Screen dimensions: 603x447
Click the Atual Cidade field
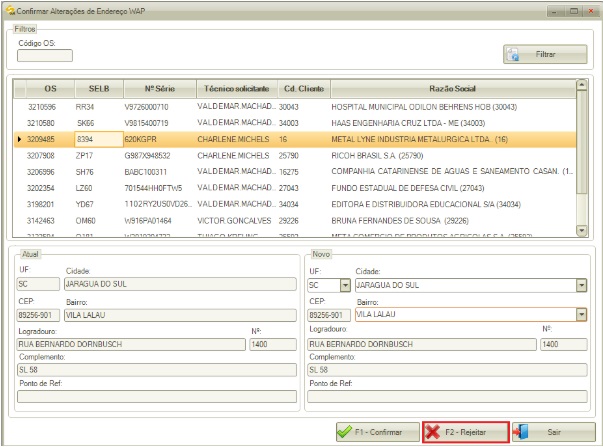[180, 284]
